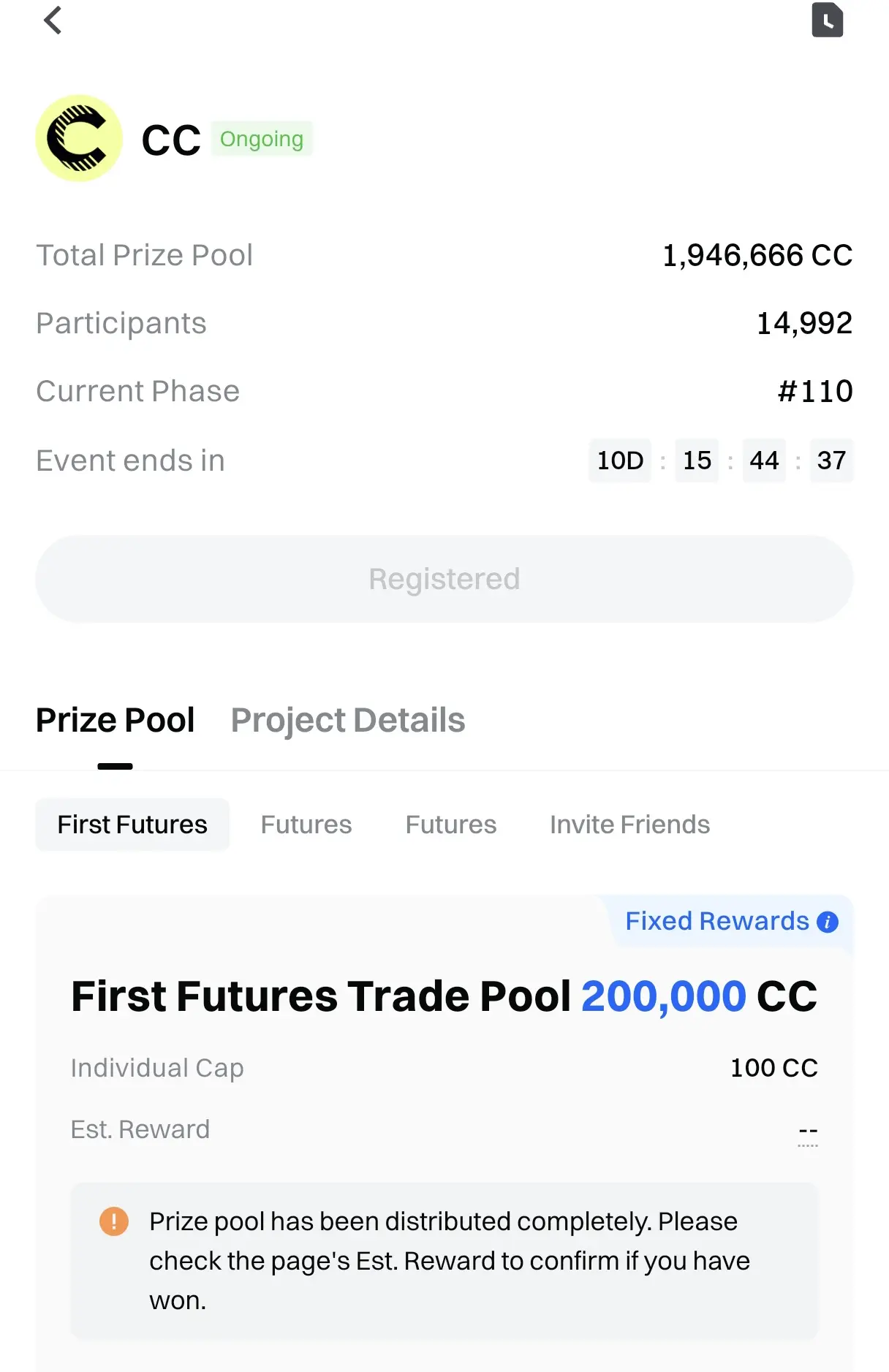This screenshot has height=1372, width=889.
Task: Open the Futures tab beside Invite Friends
Action: tap(451, 825)
